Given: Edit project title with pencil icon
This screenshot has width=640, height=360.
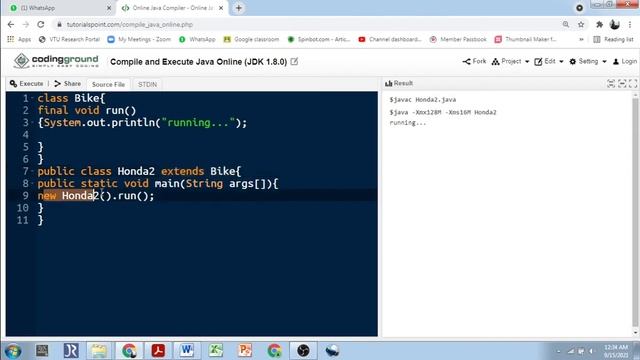Looking at the screenshot, I should pyautogui.click(x=294, y=62).
